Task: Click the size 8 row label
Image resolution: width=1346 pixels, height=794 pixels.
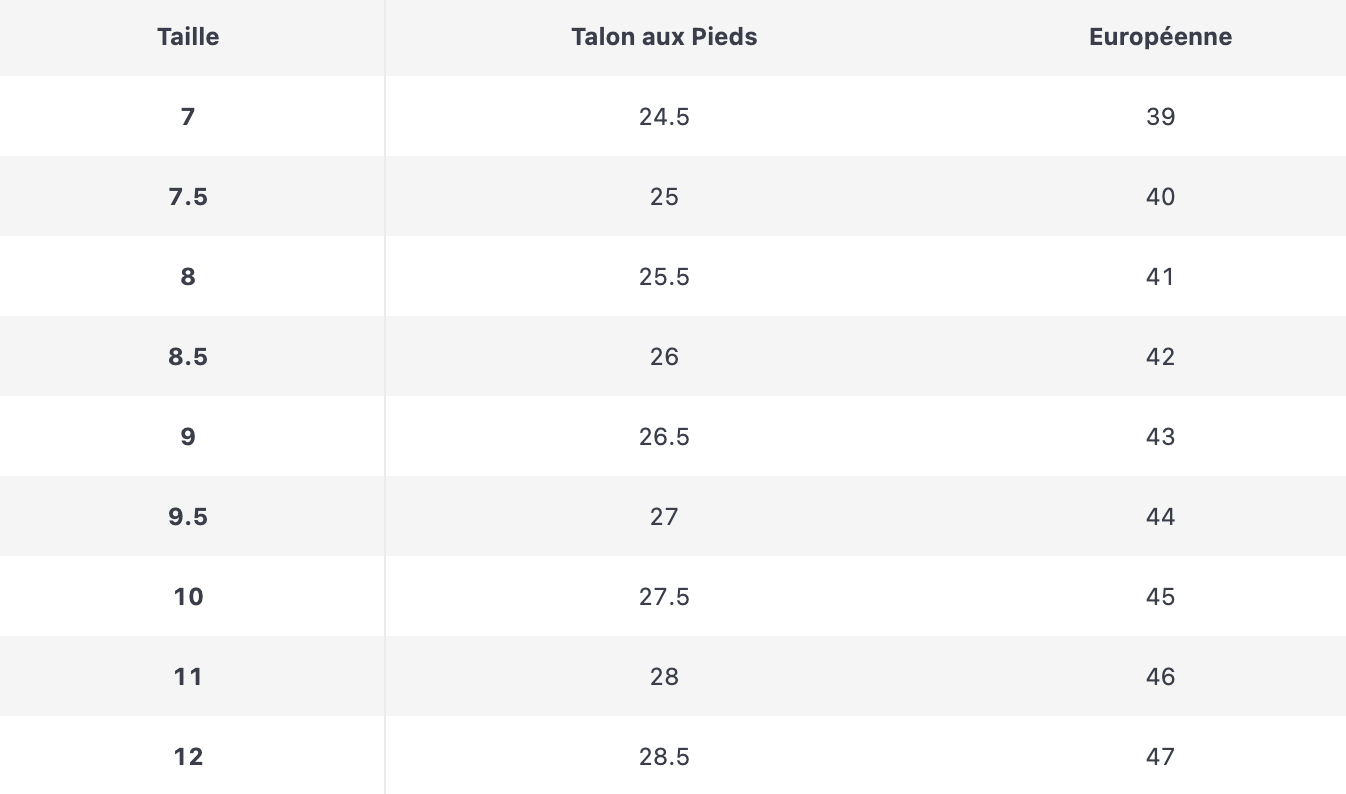Action: (188, 277)
